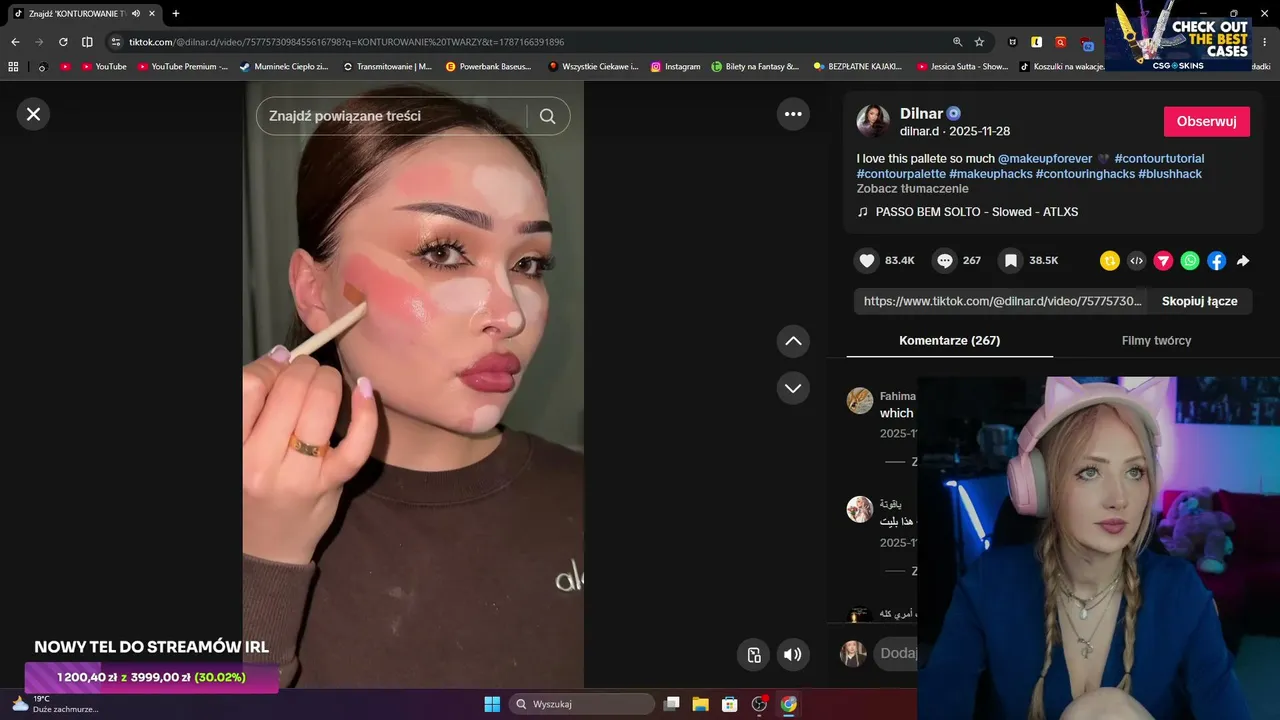
Task: Open Microsoft Store from the taskbar
Action: point(730,704)
